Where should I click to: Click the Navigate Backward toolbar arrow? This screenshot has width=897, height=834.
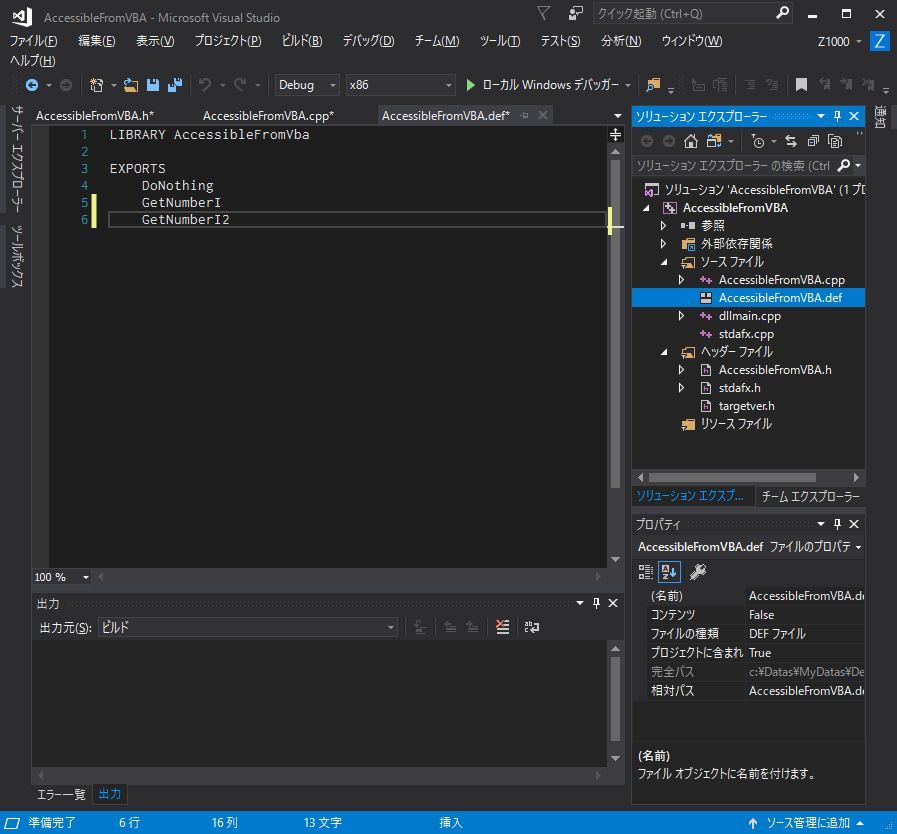pos(32,85)
